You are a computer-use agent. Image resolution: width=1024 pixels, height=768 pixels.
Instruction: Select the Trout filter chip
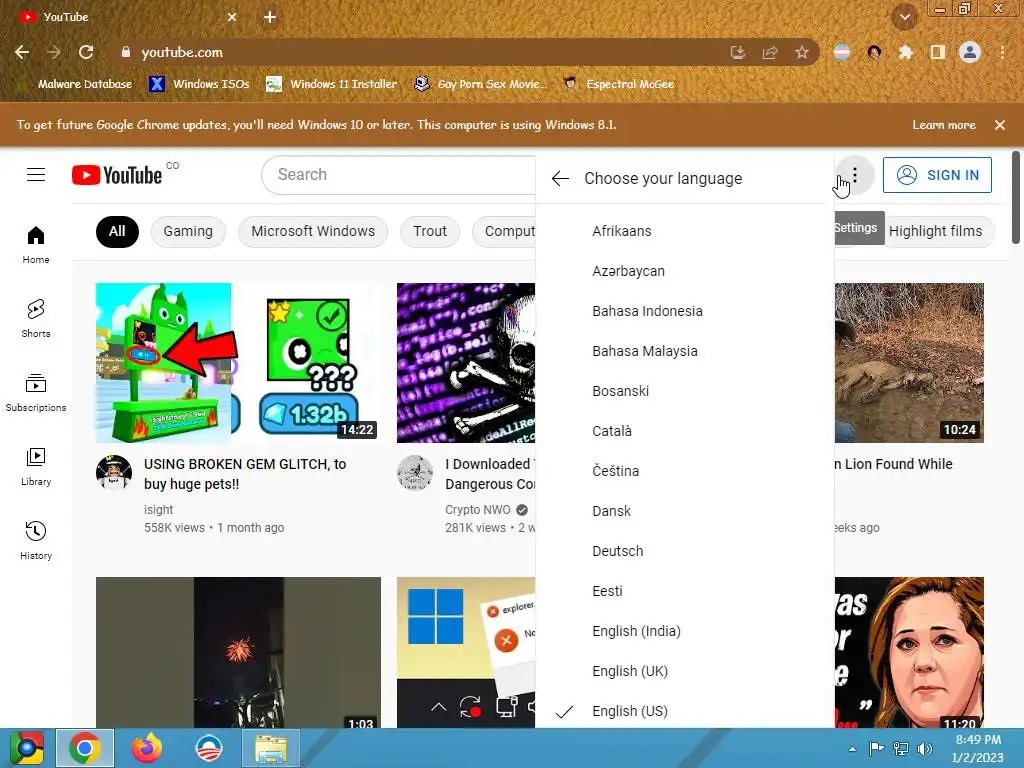click(x=430, y=231)
